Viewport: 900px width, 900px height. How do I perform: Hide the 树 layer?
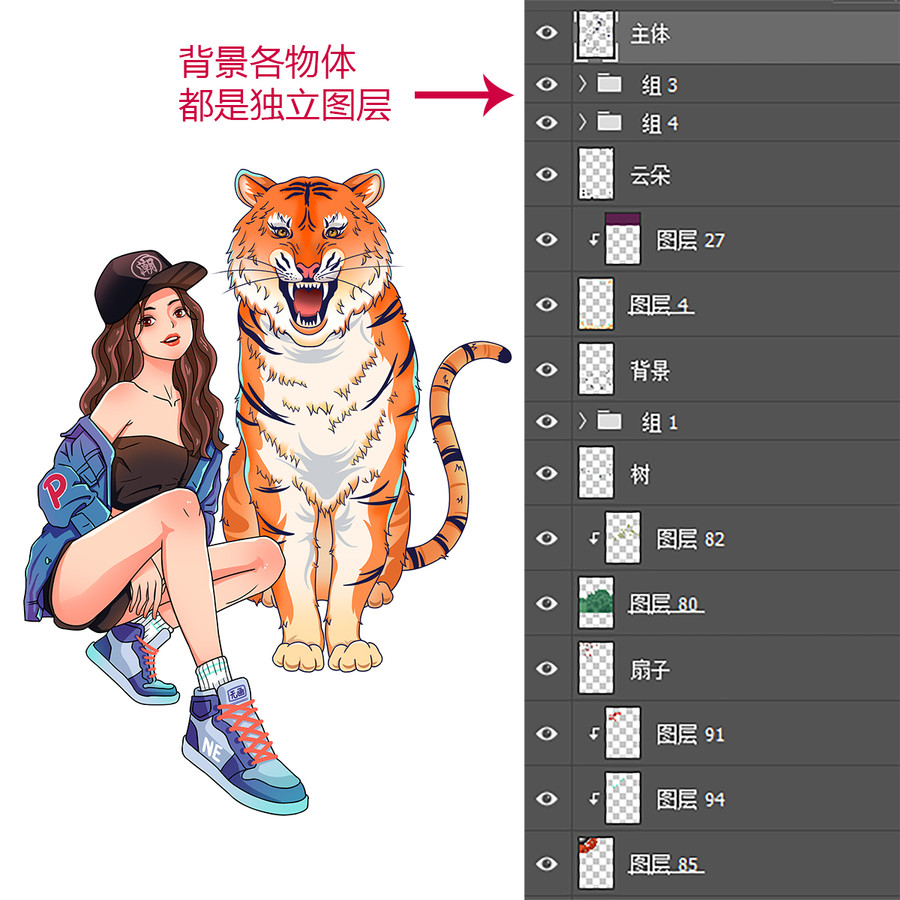(546, 473)
